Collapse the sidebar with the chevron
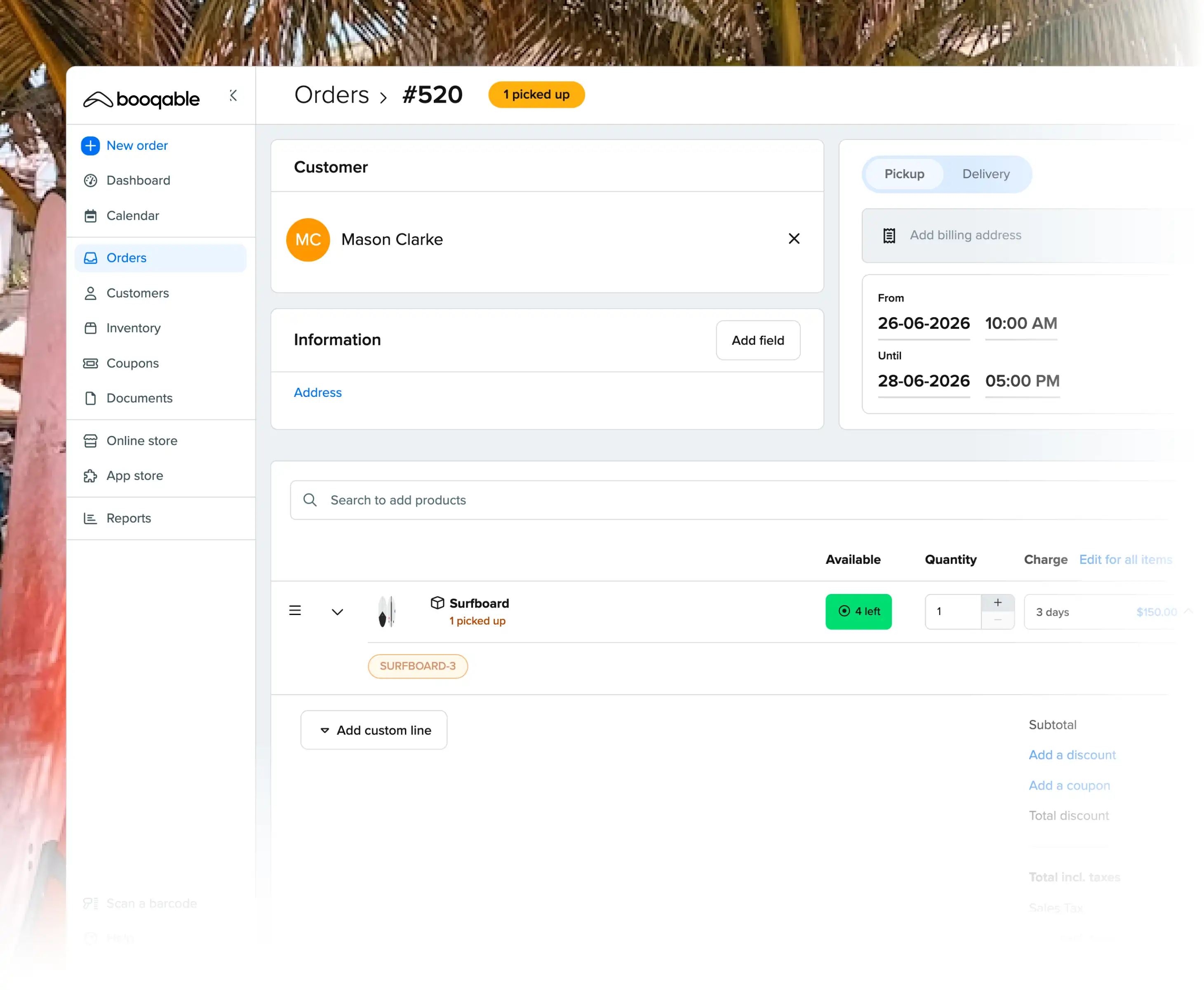 (233, 95)
